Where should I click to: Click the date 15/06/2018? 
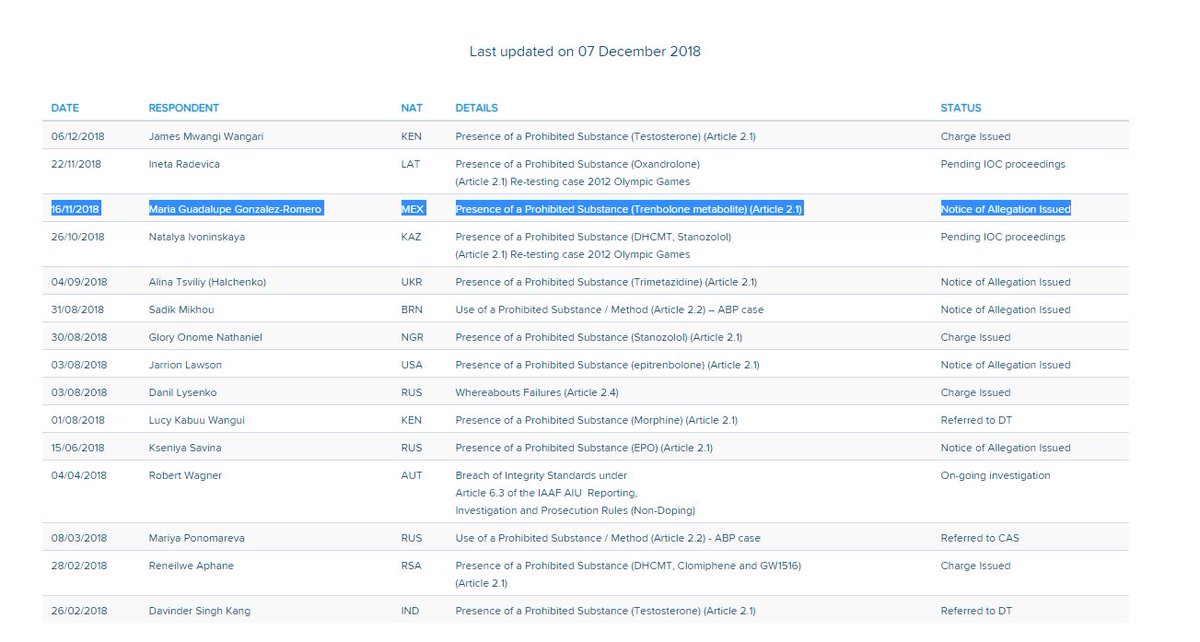tap(79, 448)
